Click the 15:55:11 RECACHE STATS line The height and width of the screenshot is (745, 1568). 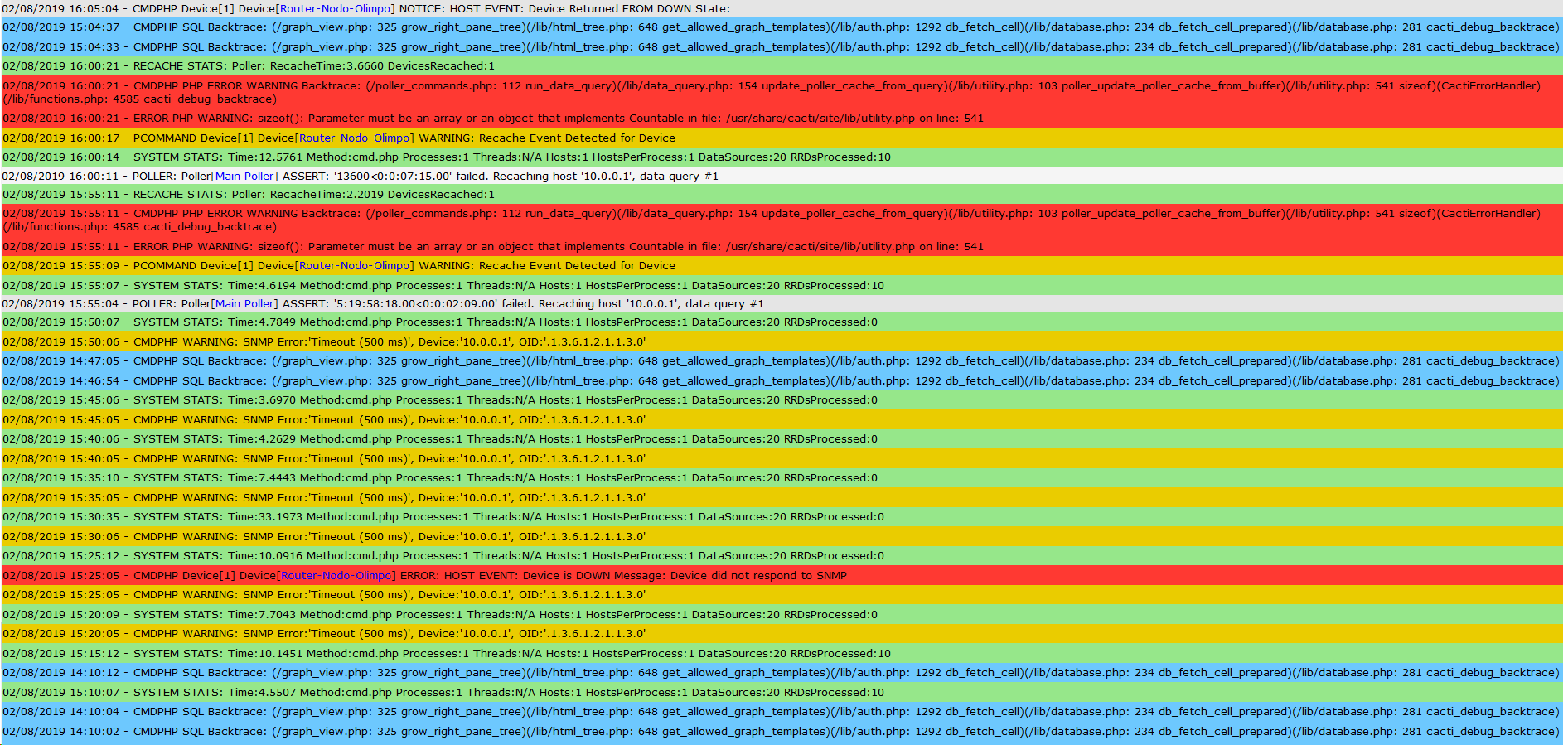click(x=782, y=194)
